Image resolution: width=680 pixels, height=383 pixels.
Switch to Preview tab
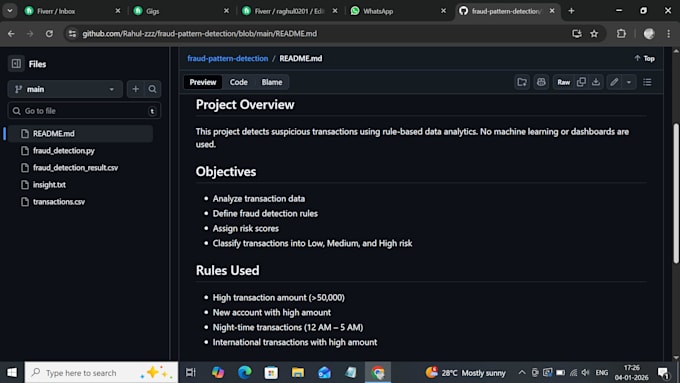(x=203, y=82)
